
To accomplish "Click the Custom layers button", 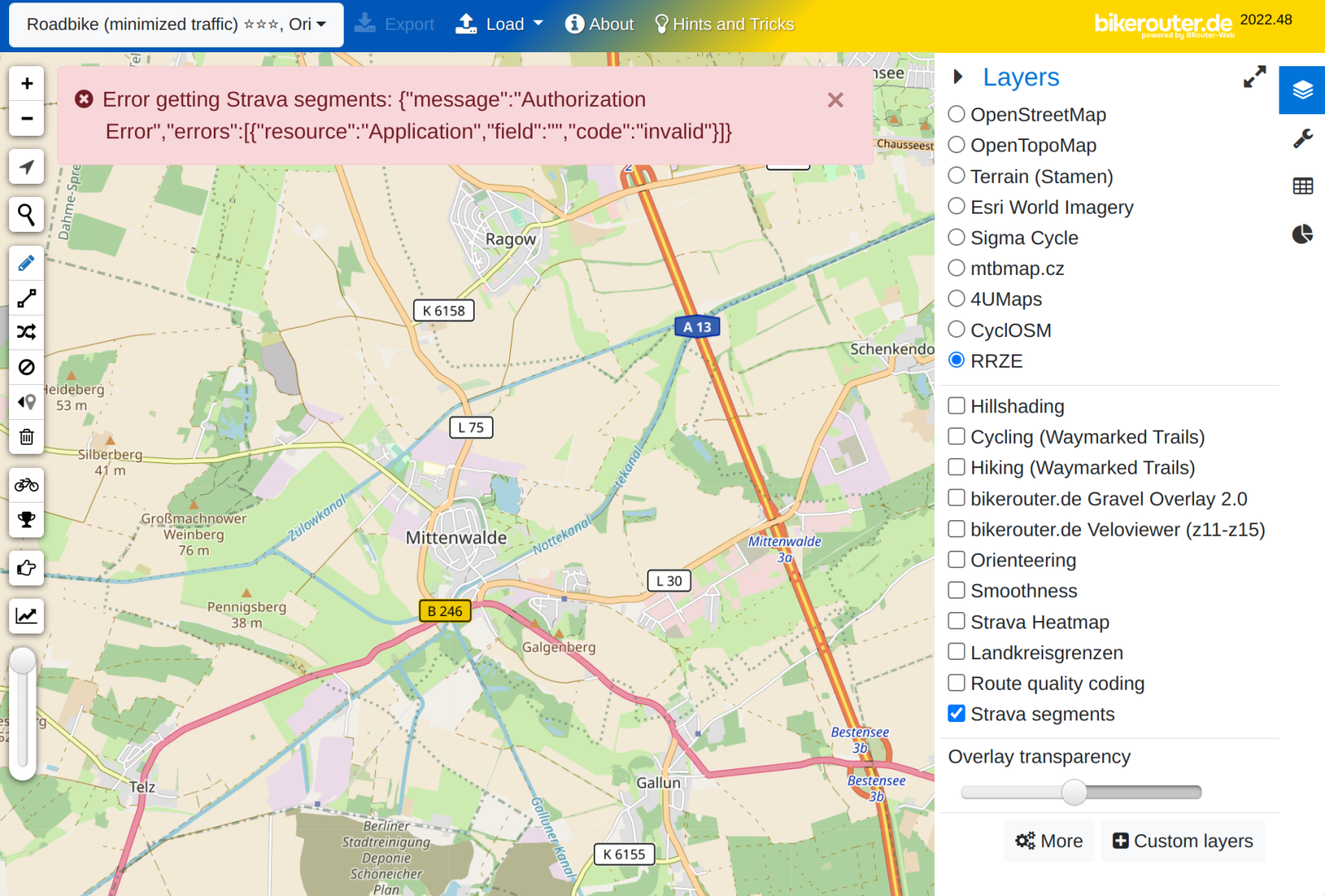I will click(1183, 841).
